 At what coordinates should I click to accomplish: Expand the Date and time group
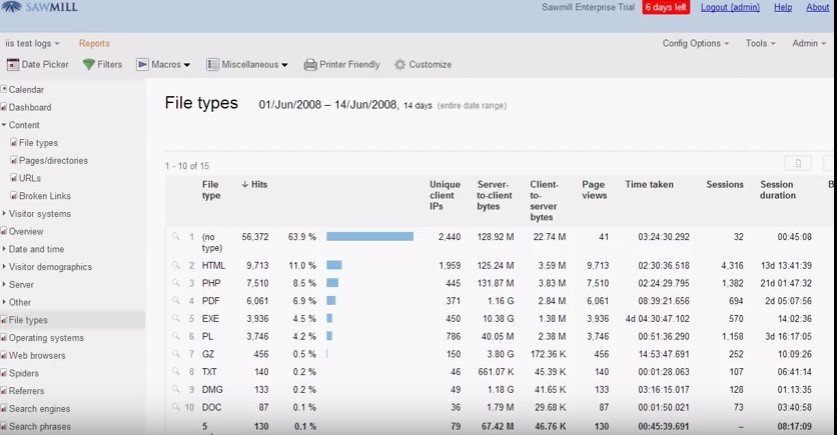tap(36, 250)
